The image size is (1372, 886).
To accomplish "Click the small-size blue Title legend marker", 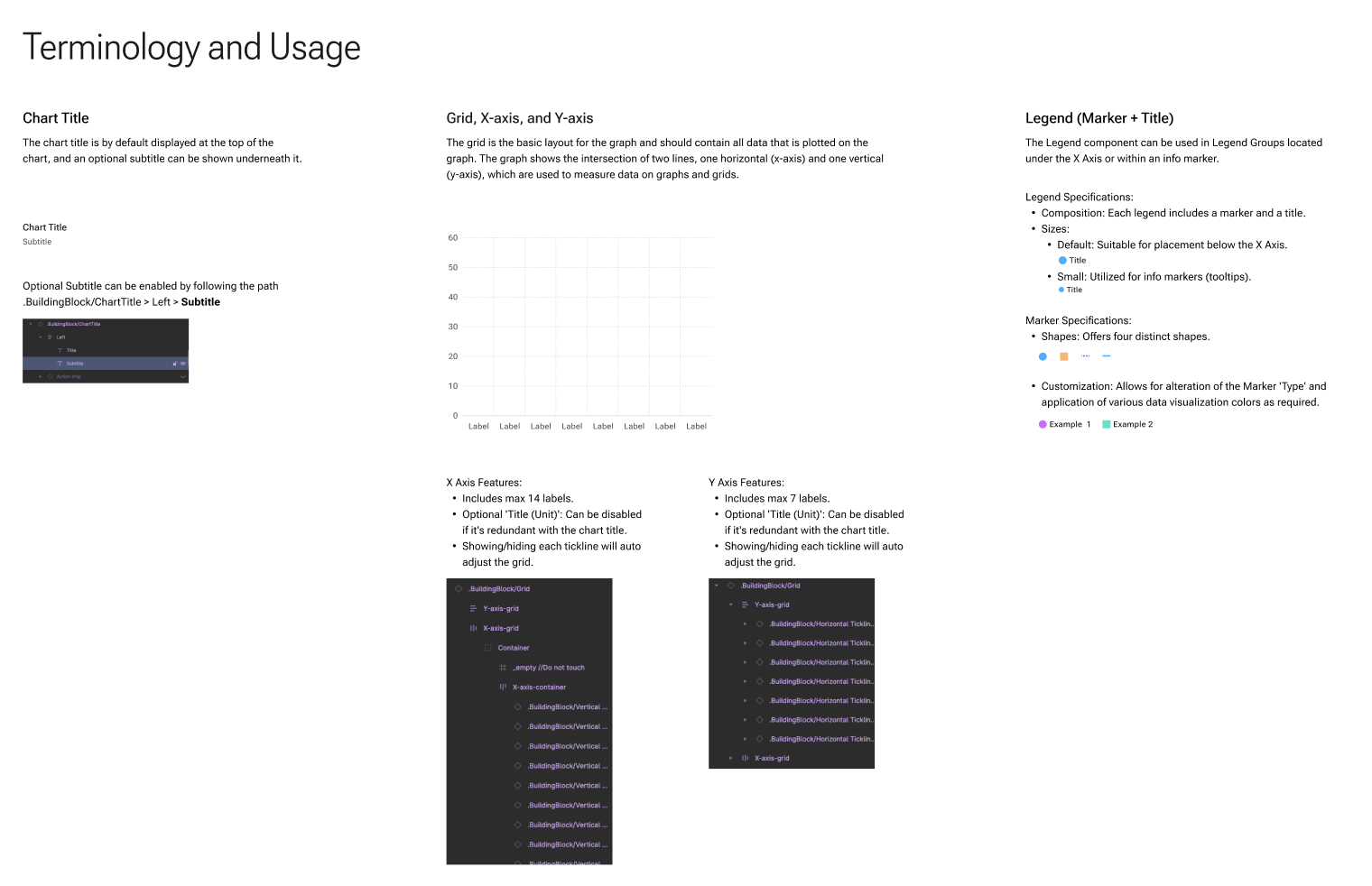I will (1061, 290).
